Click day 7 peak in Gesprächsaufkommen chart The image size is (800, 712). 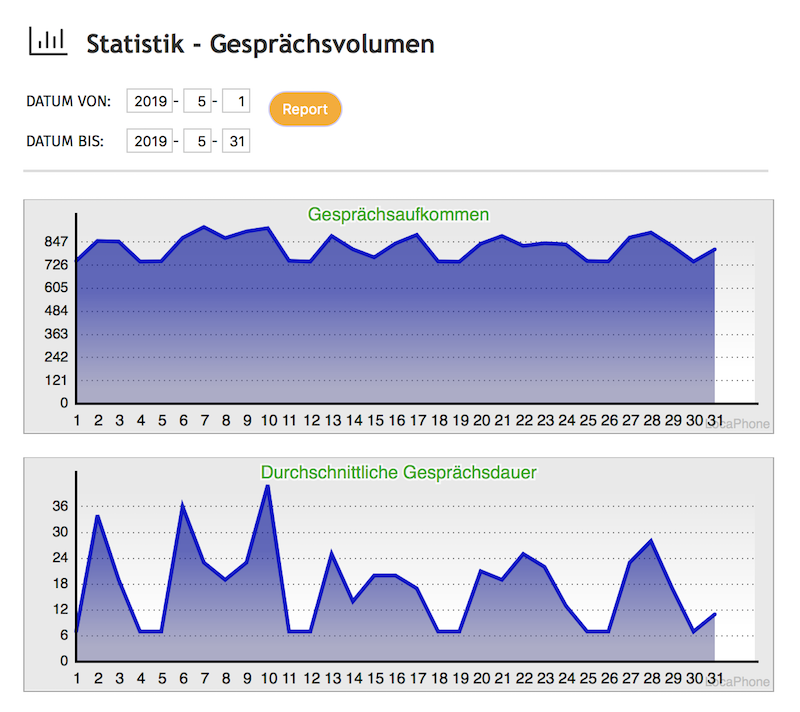click(204, 227)
